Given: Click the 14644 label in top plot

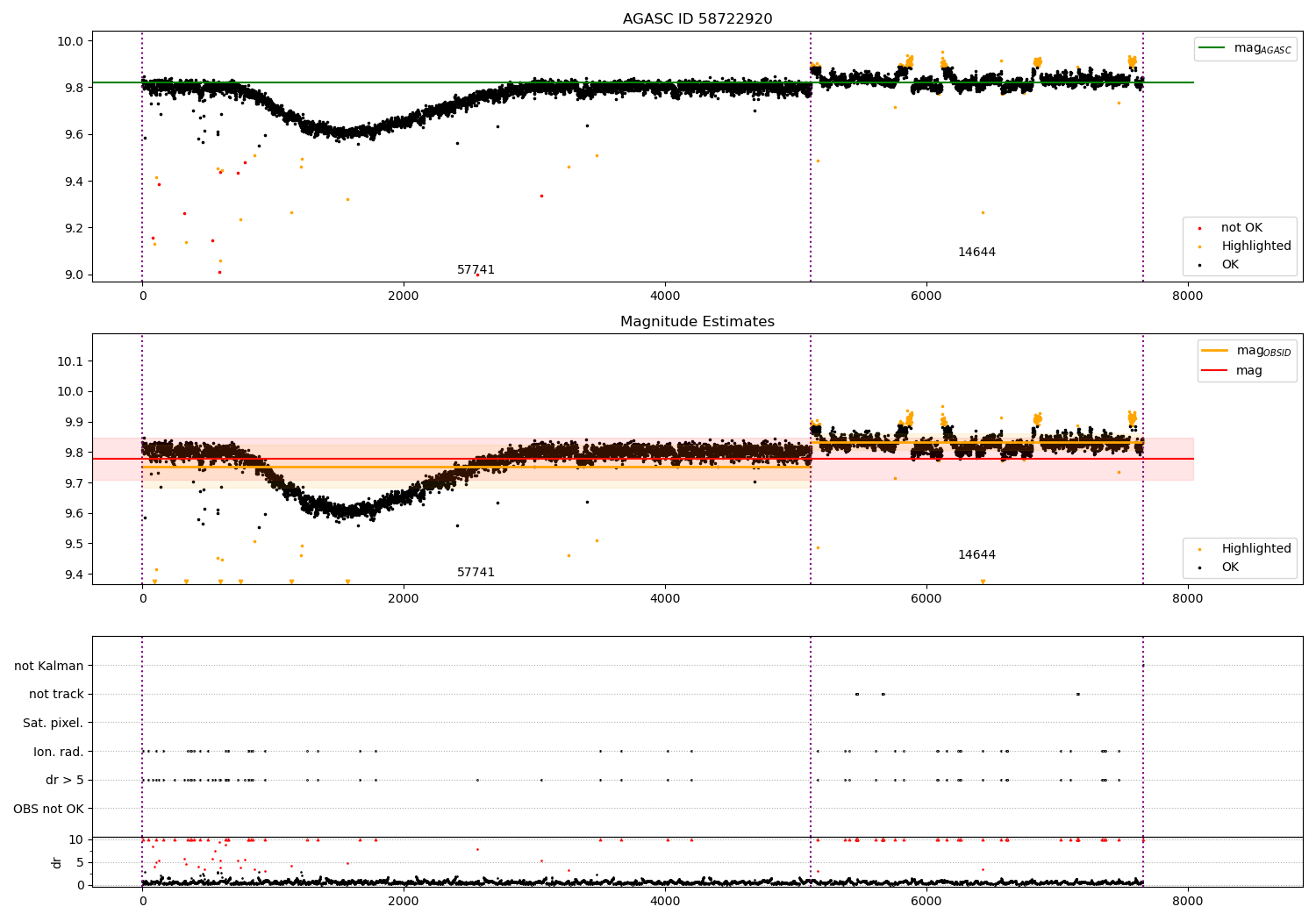Looking at the screenshot, I should pyautogui.click(x=976, y=253).
